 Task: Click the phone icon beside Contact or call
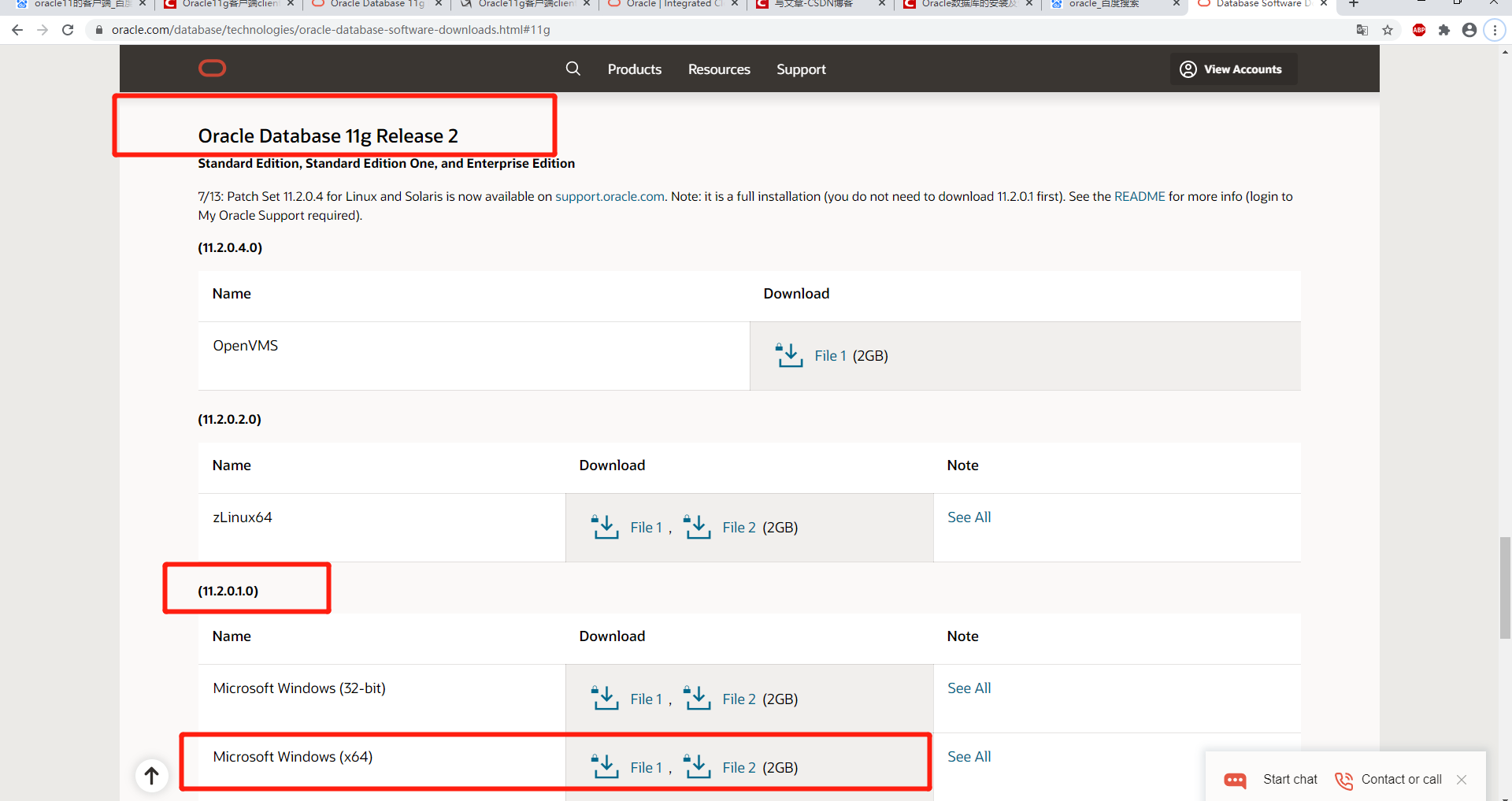1343,780
